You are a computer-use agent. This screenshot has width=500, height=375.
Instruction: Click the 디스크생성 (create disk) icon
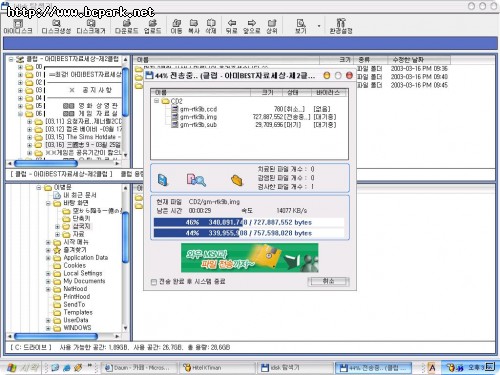click(56, 23)
